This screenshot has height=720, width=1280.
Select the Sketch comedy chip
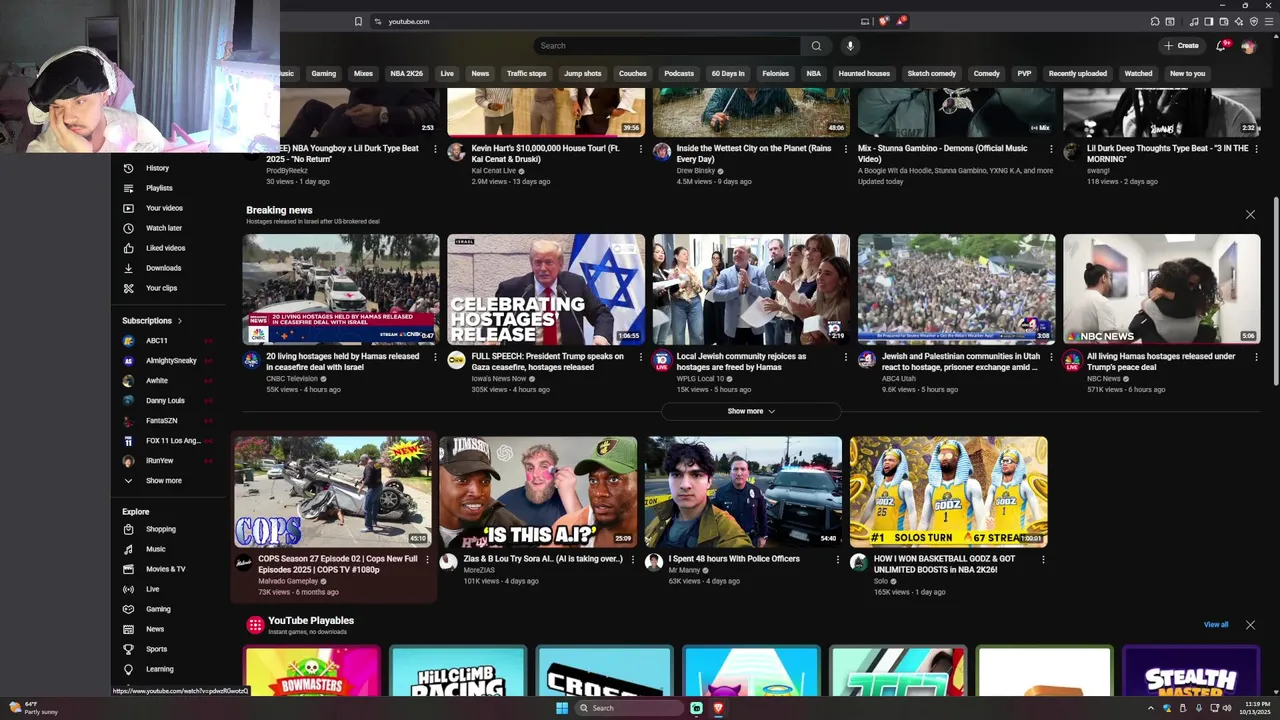click(x=931, y=74)
